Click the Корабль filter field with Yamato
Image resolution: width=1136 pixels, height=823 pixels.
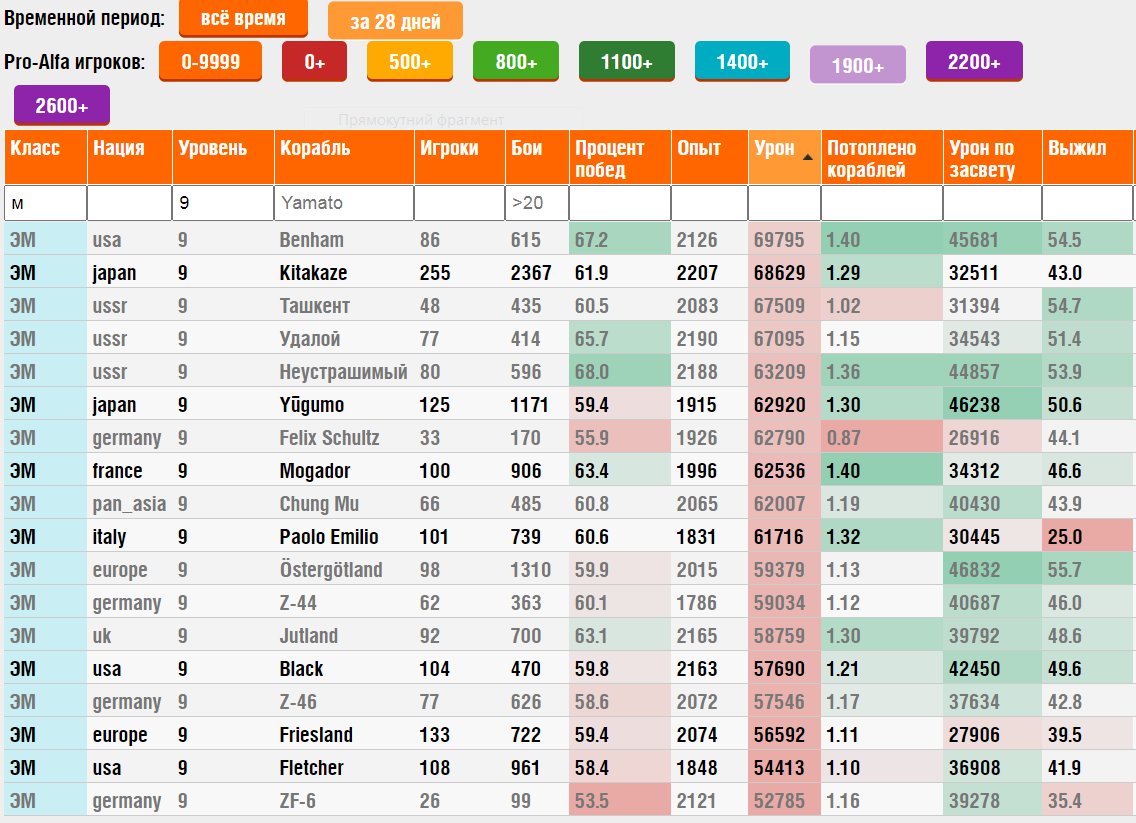(343, 203)
